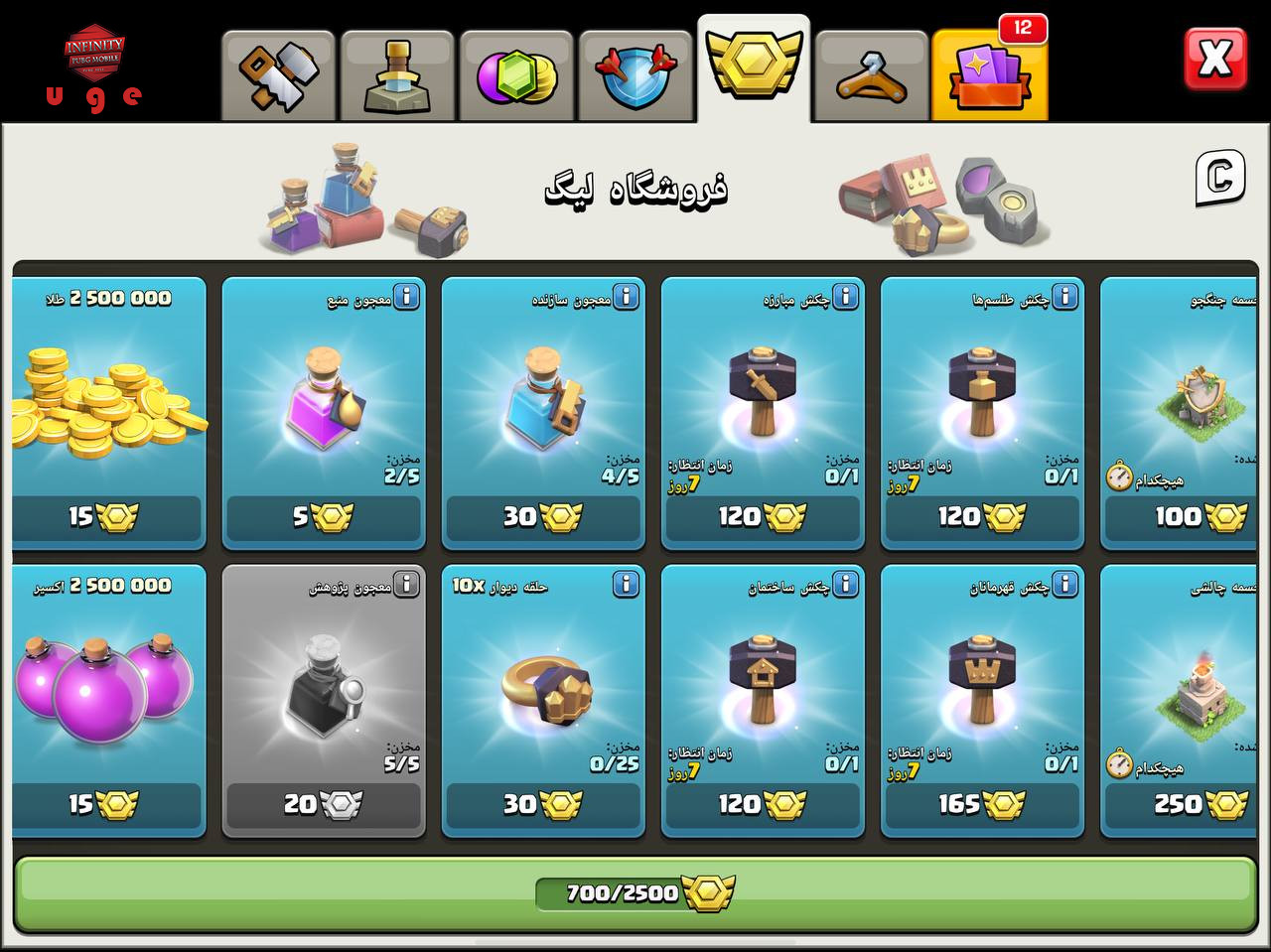
Task: Open the gems and coins resources tab
Action: pos(516,76)
